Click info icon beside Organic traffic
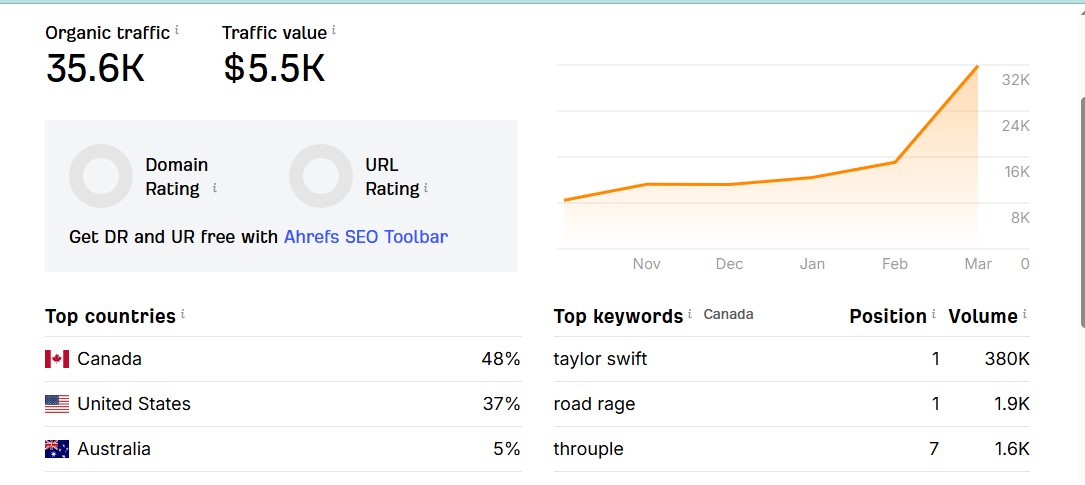 coord(177,31)
